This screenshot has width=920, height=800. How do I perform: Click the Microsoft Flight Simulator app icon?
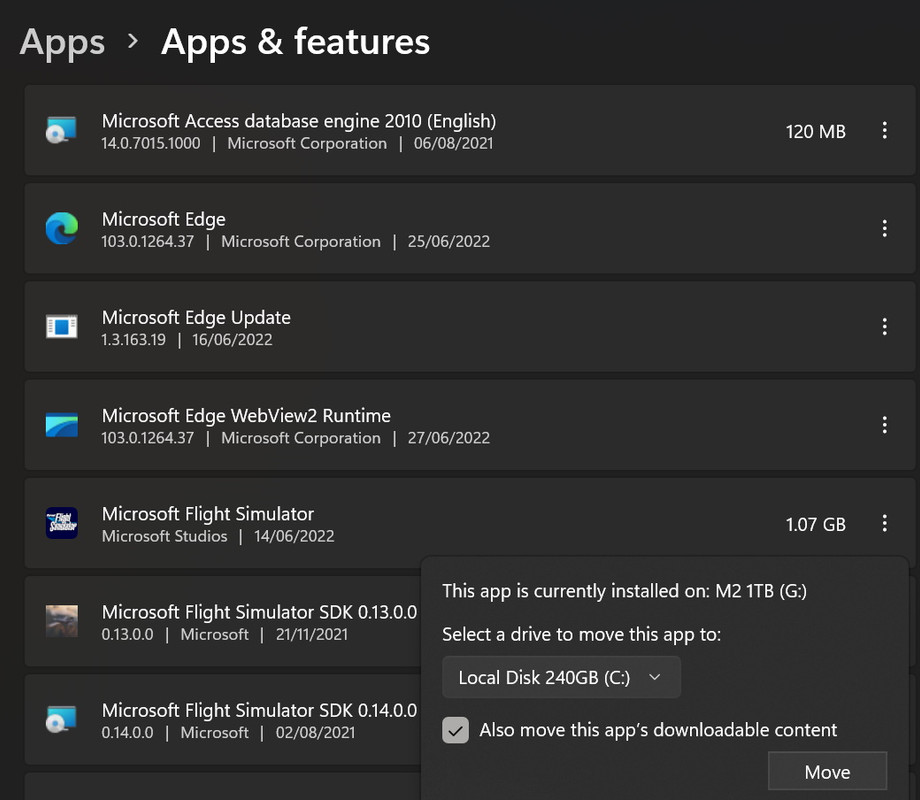[x=62, y=523]
